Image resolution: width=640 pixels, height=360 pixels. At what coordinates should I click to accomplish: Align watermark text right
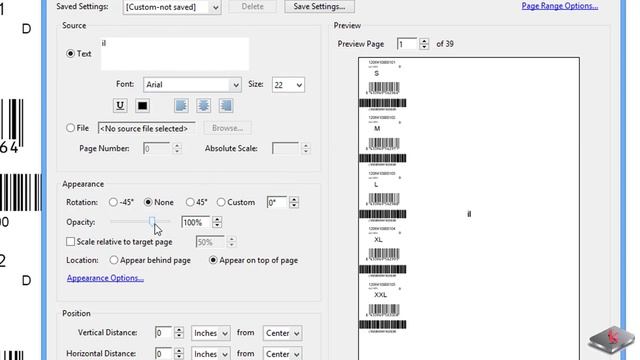point(226,106)
